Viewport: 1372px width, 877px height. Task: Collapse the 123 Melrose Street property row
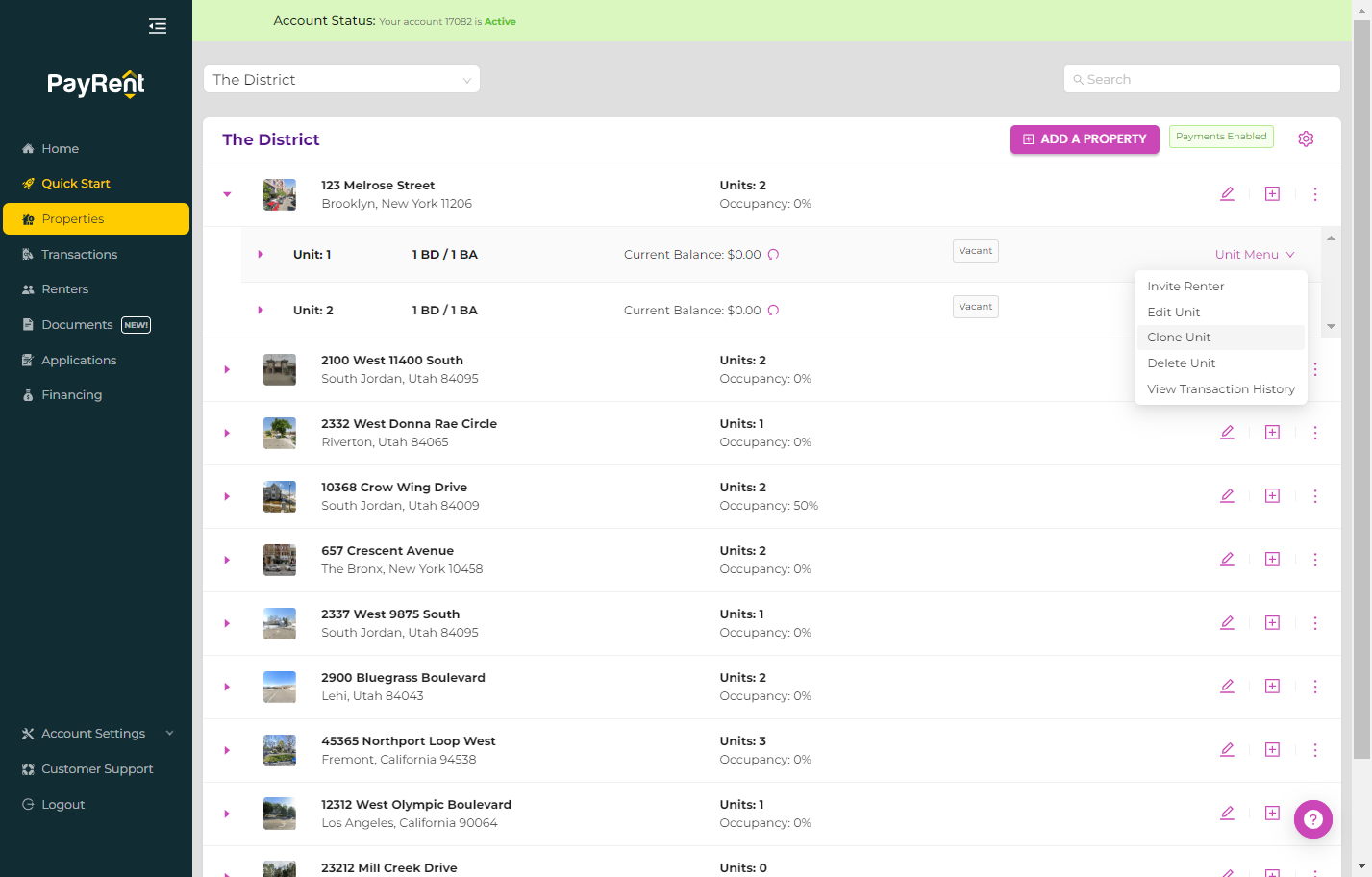[227, 194]
